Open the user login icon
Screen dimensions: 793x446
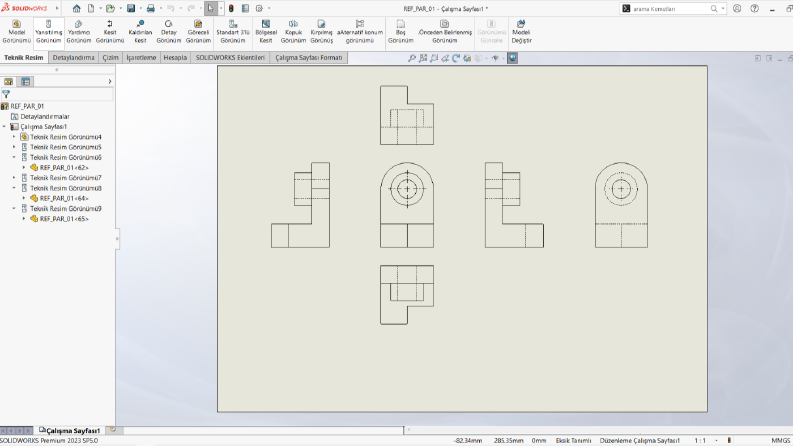pyautogui.click(x=737, y=9)
